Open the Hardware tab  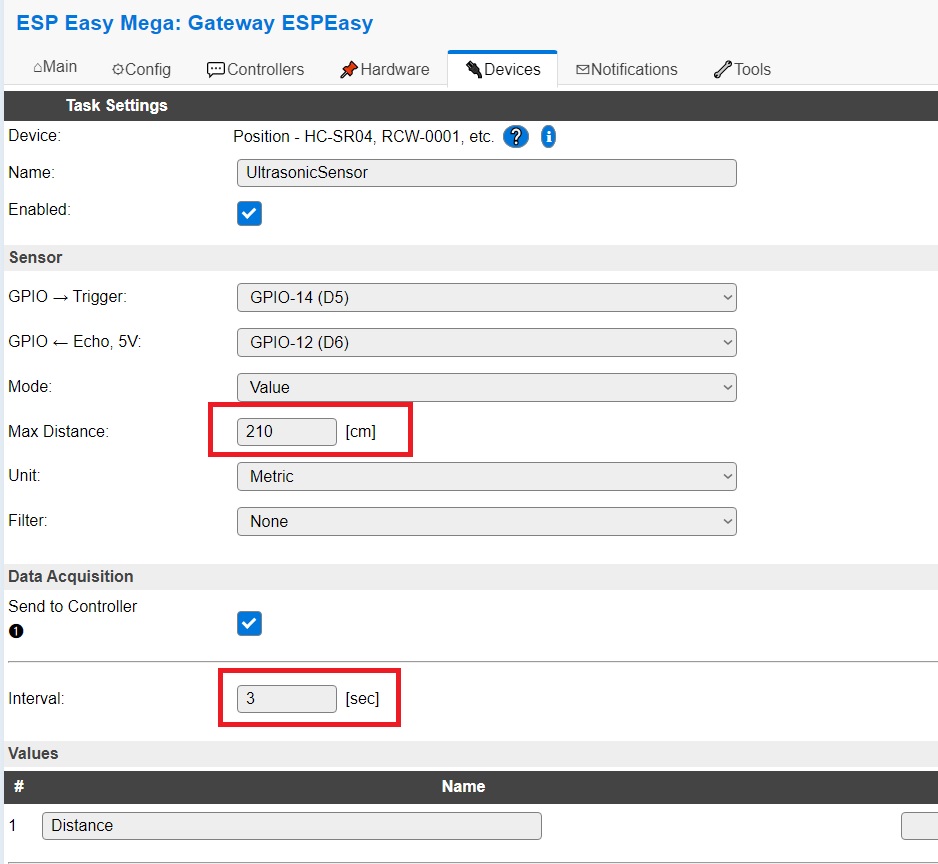pyautogui.click(x=385, y=69)
